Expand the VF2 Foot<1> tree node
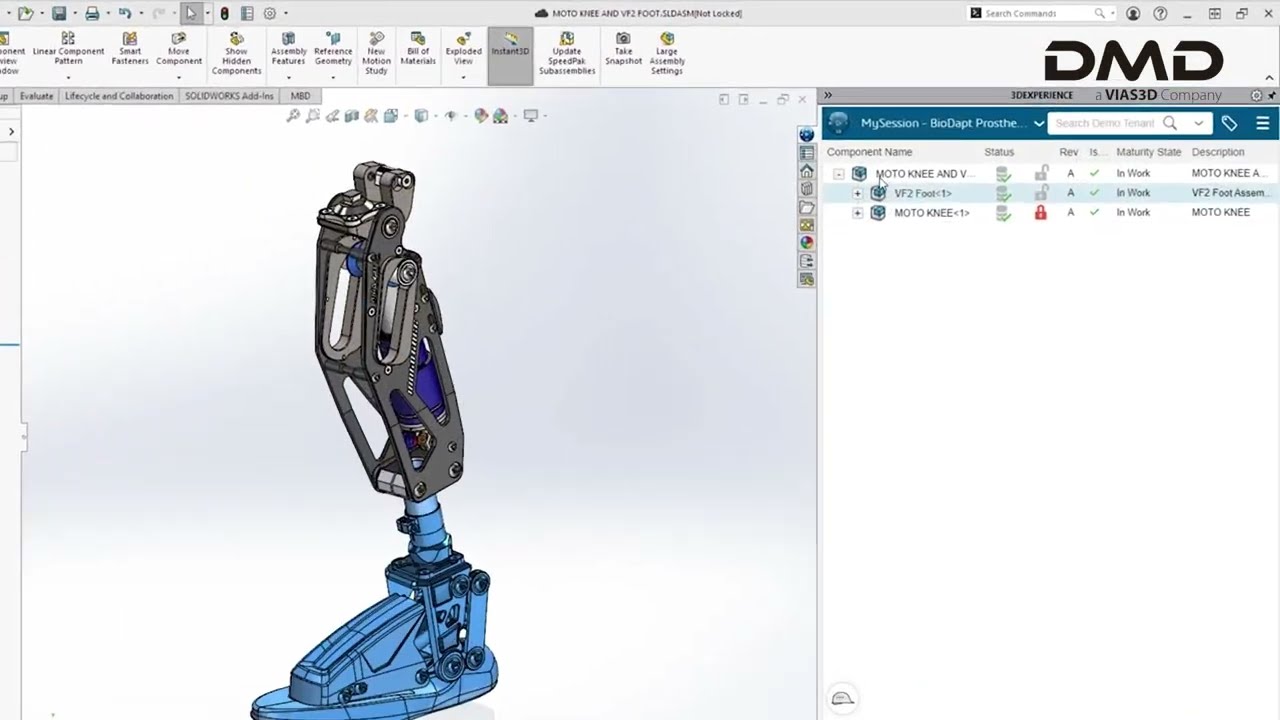Viewport: 1280px width, 720px height. (x=857, y=193)
